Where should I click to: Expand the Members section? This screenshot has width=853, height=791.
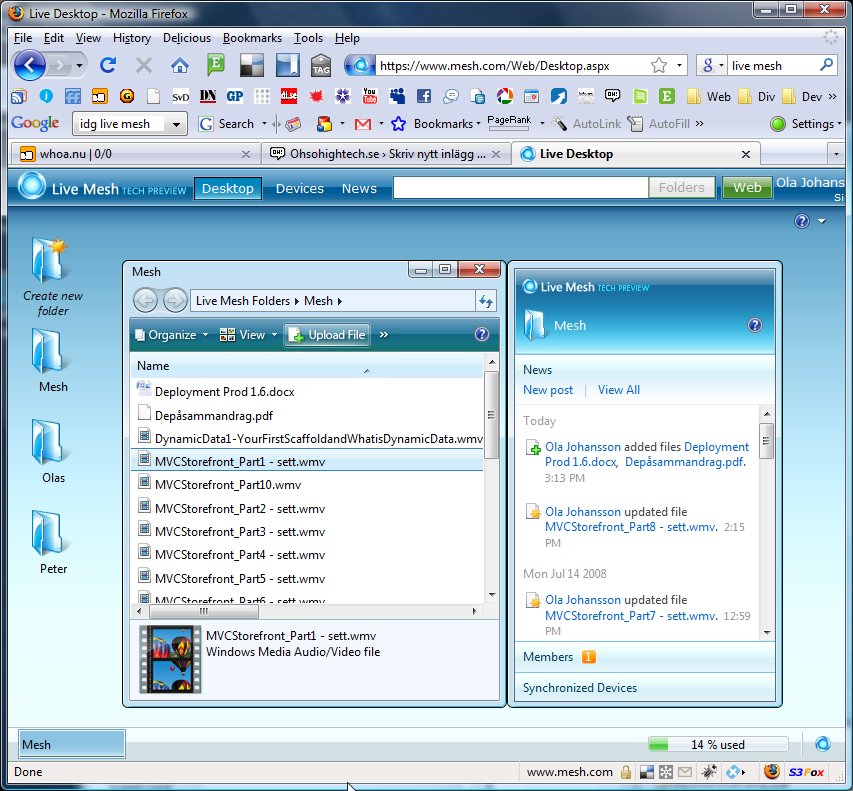click(x=645, y=657)
